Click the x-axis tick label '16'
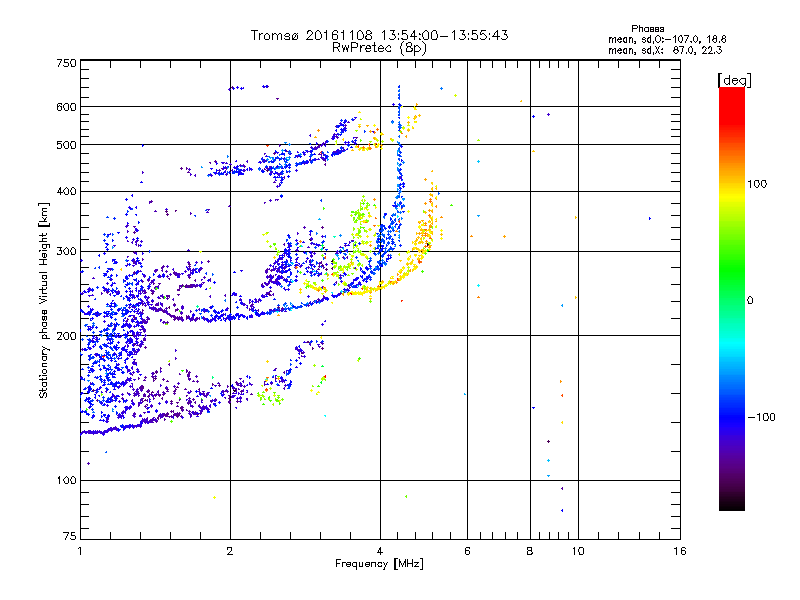The image size is (800, 600). pyautogui.click(x=680, y=551)
